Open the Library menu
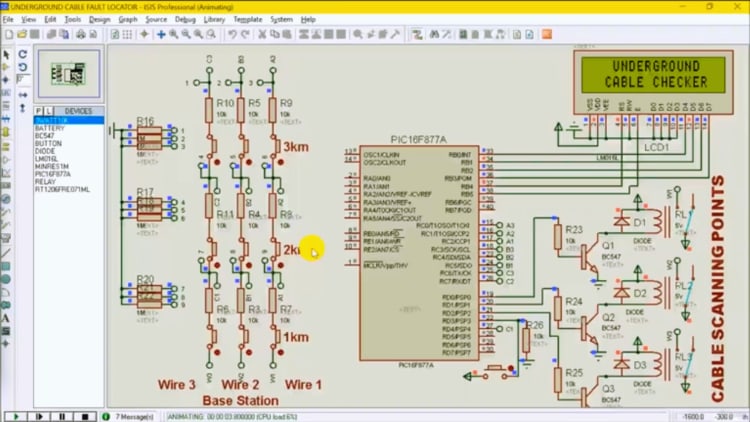Screen dimensions: 750x422 point(214,20)
